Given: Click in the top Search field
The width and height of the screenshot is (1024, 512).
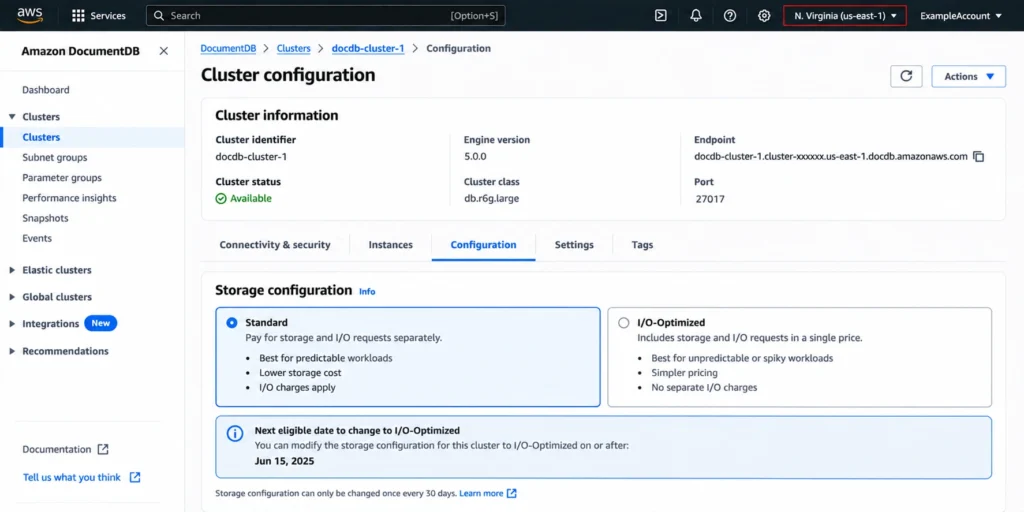Looking at the screenshot, I should (x=325, y=16).
